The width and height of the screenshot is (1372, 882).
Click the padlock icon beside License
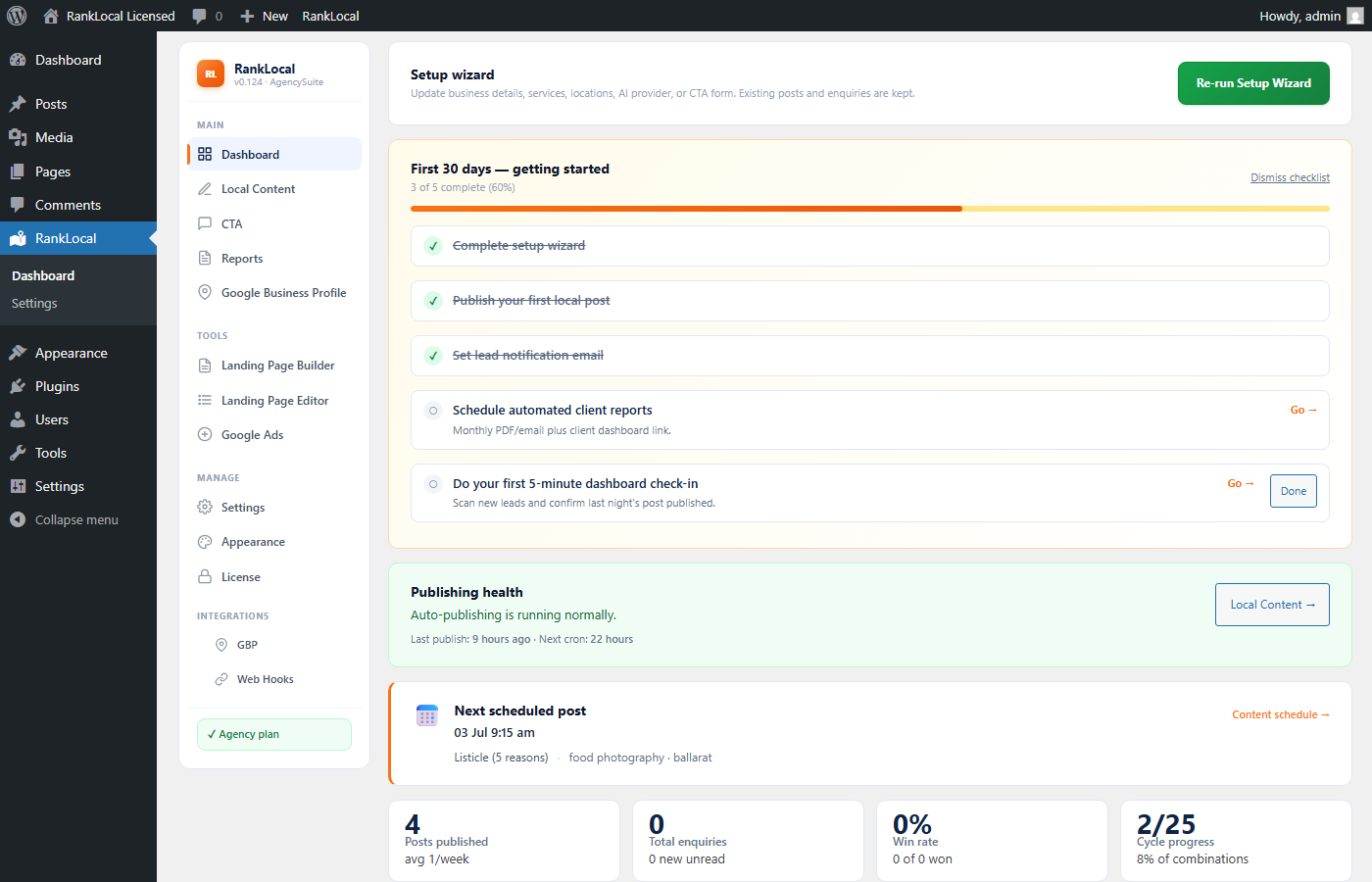205,576
